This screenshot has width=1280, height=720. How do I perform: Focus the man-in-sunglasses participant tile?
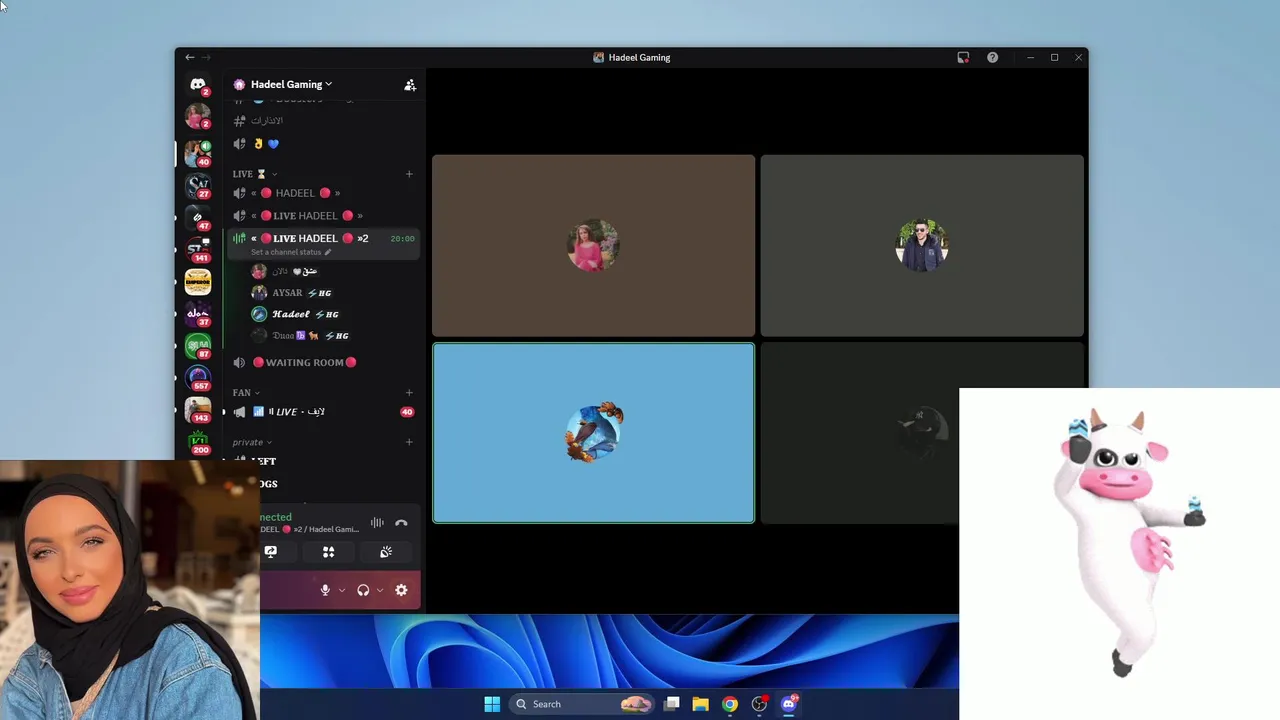tap(921, 246)
